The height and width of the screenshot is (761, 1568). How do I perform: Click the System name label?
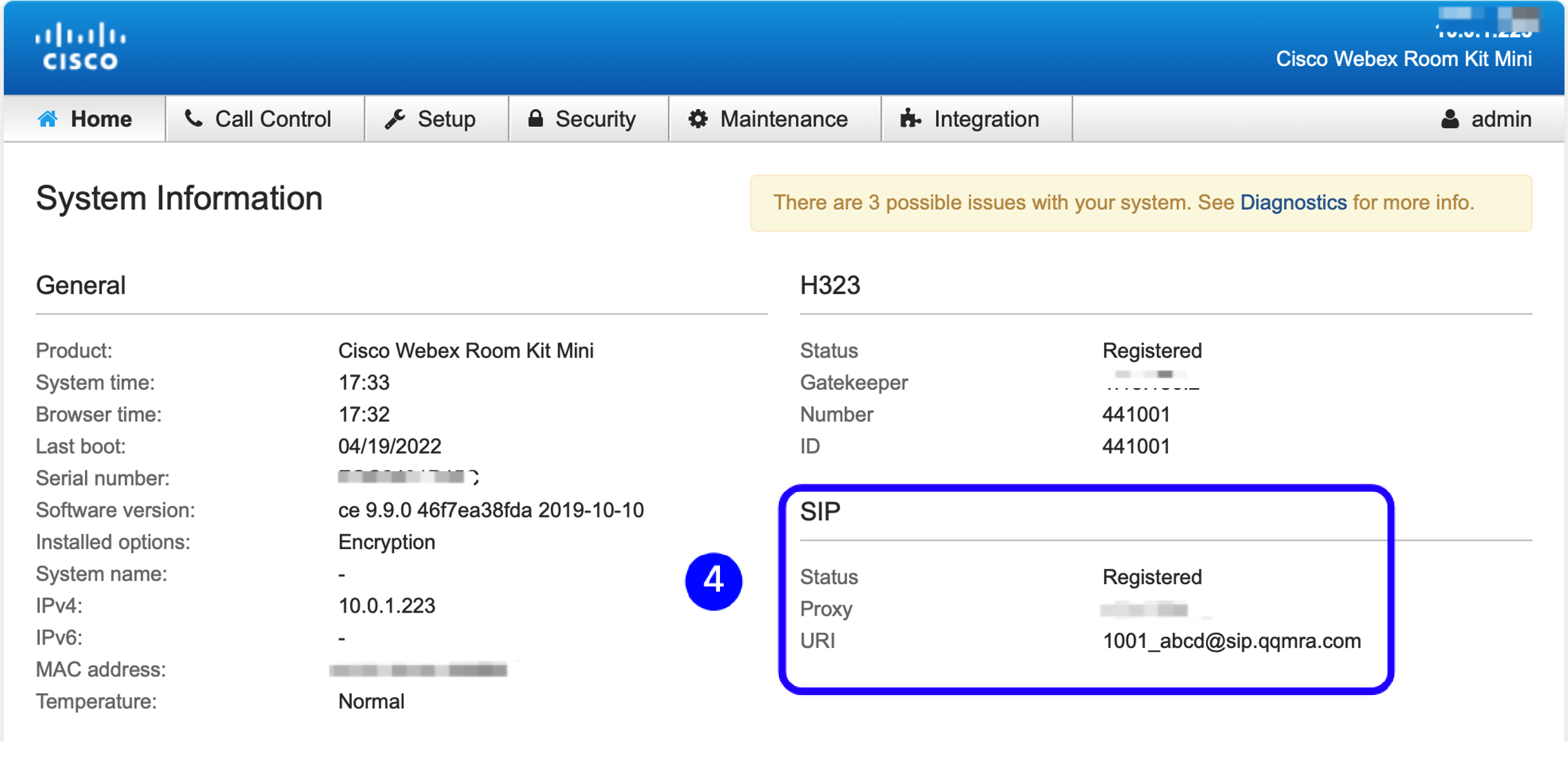101,574
